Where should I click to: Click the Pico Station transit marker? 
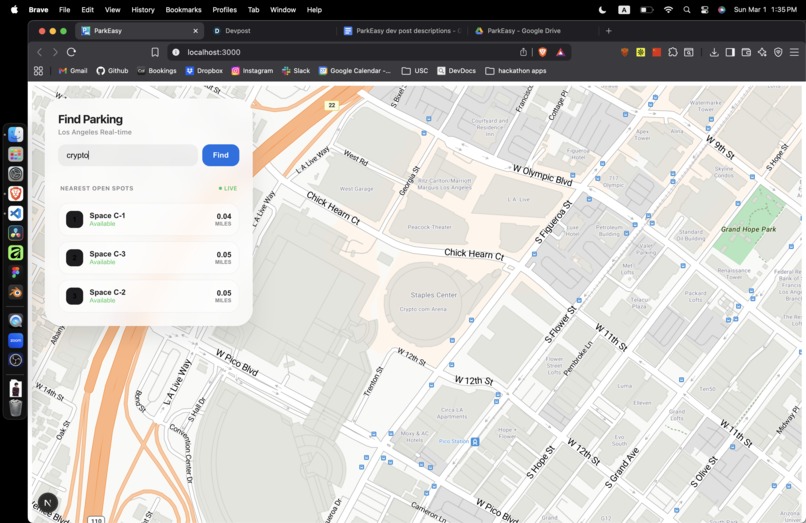[x=475, y=442]
